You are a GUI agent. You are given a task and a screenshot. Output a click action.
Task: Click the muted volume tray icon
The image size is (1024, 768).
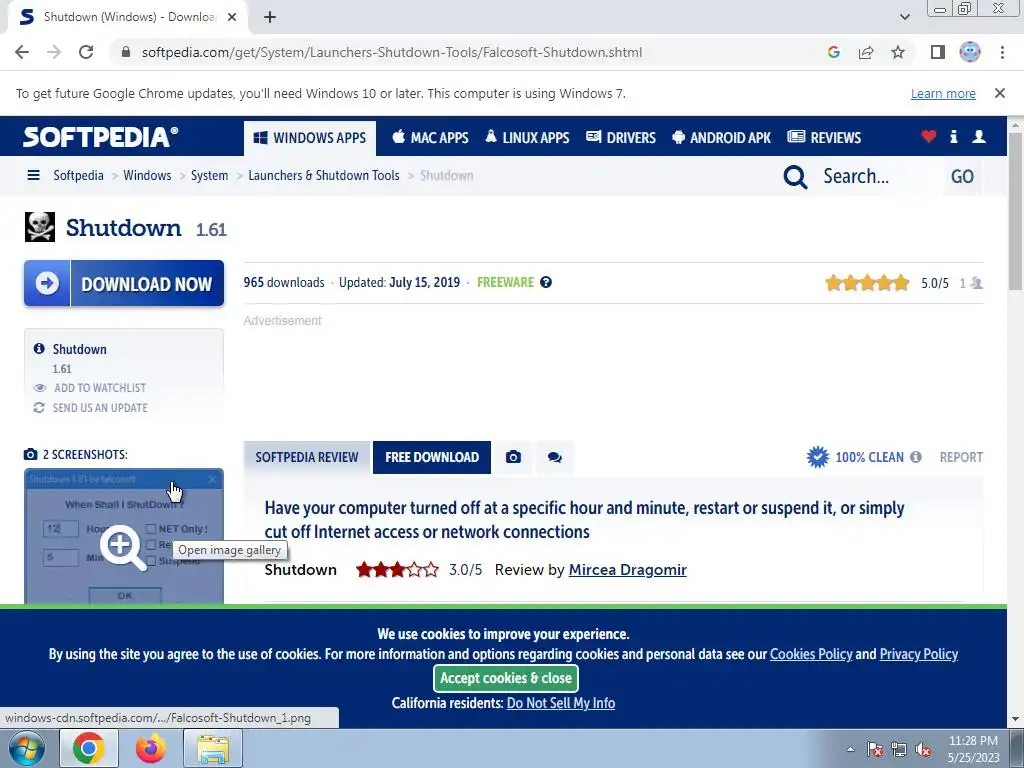pos(923,750)
